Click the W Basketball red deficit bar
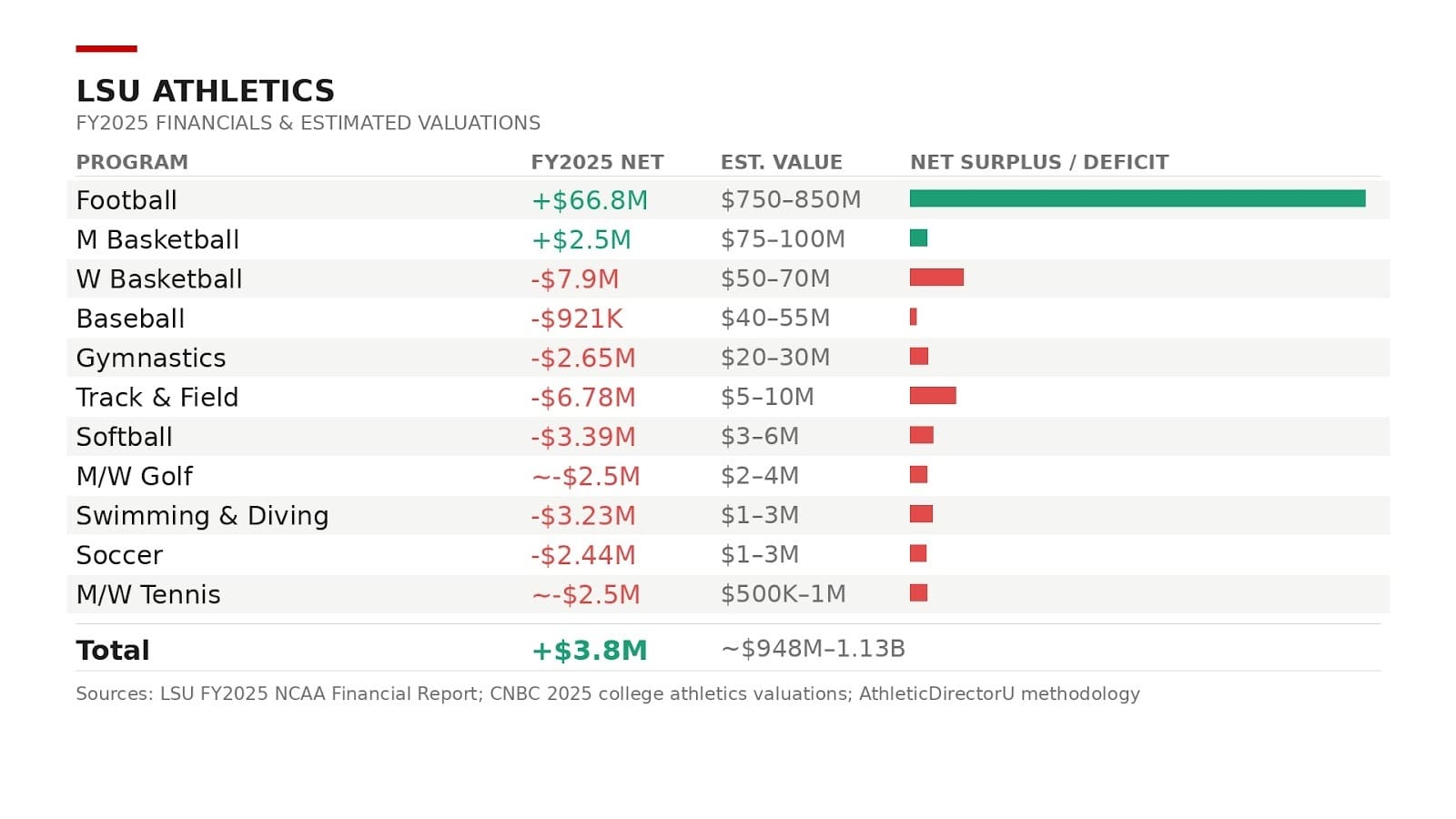1456x819 pixels. tap(936, 278)
